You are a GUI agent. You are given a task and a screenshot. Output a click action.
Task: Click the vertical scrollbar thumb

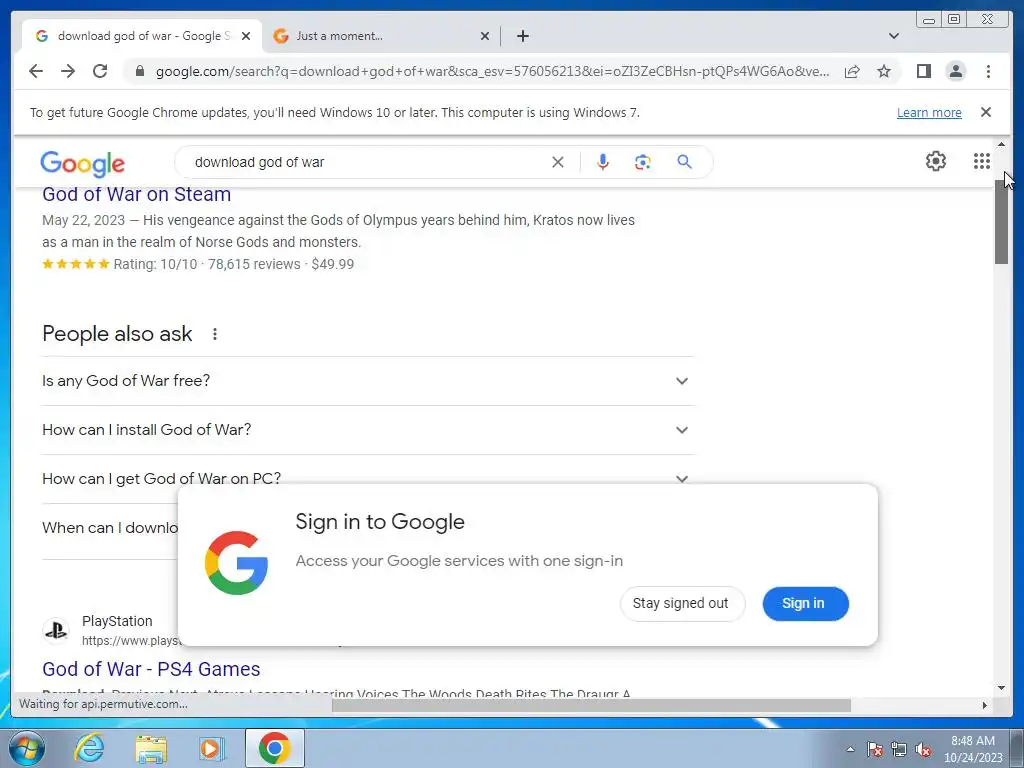click(x=1002, y=222)
